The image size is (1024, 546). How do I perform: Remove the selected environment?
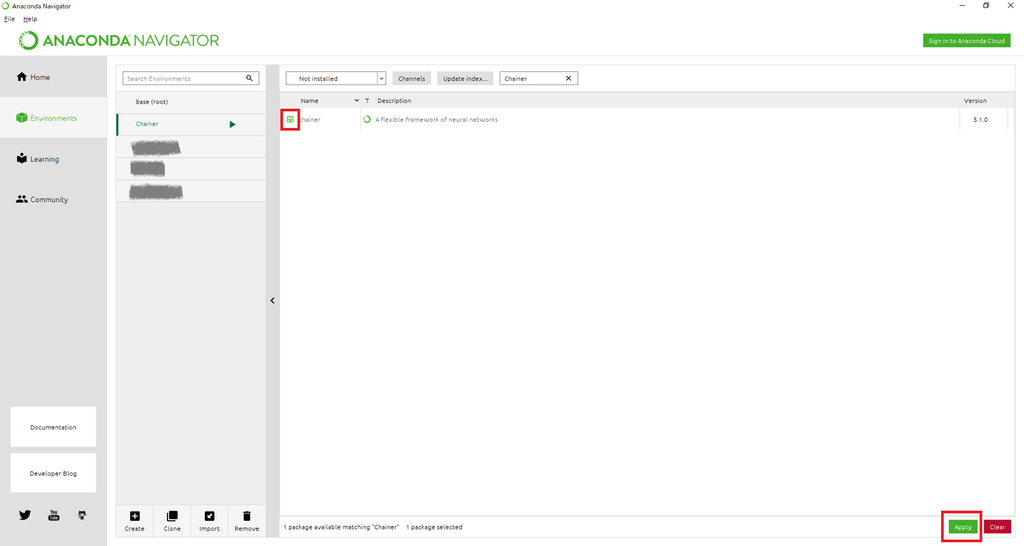coord(246,521)
